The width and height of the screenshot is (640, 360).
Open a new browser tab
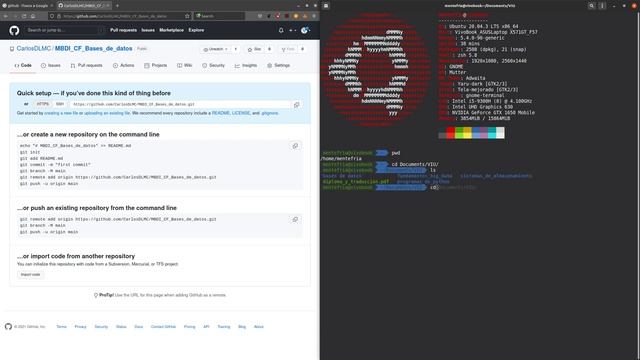click(x=117, y=6)
